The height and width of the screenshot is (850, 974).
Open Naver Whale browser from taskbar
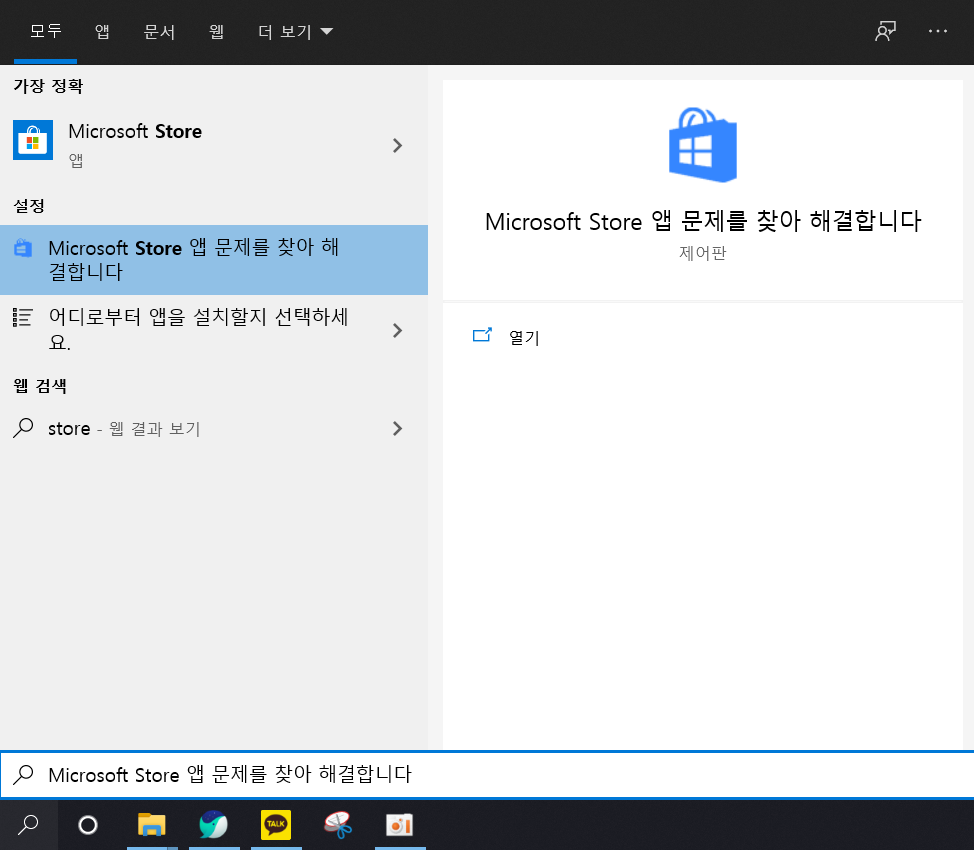pyautogui.click(x=214, y=825)
